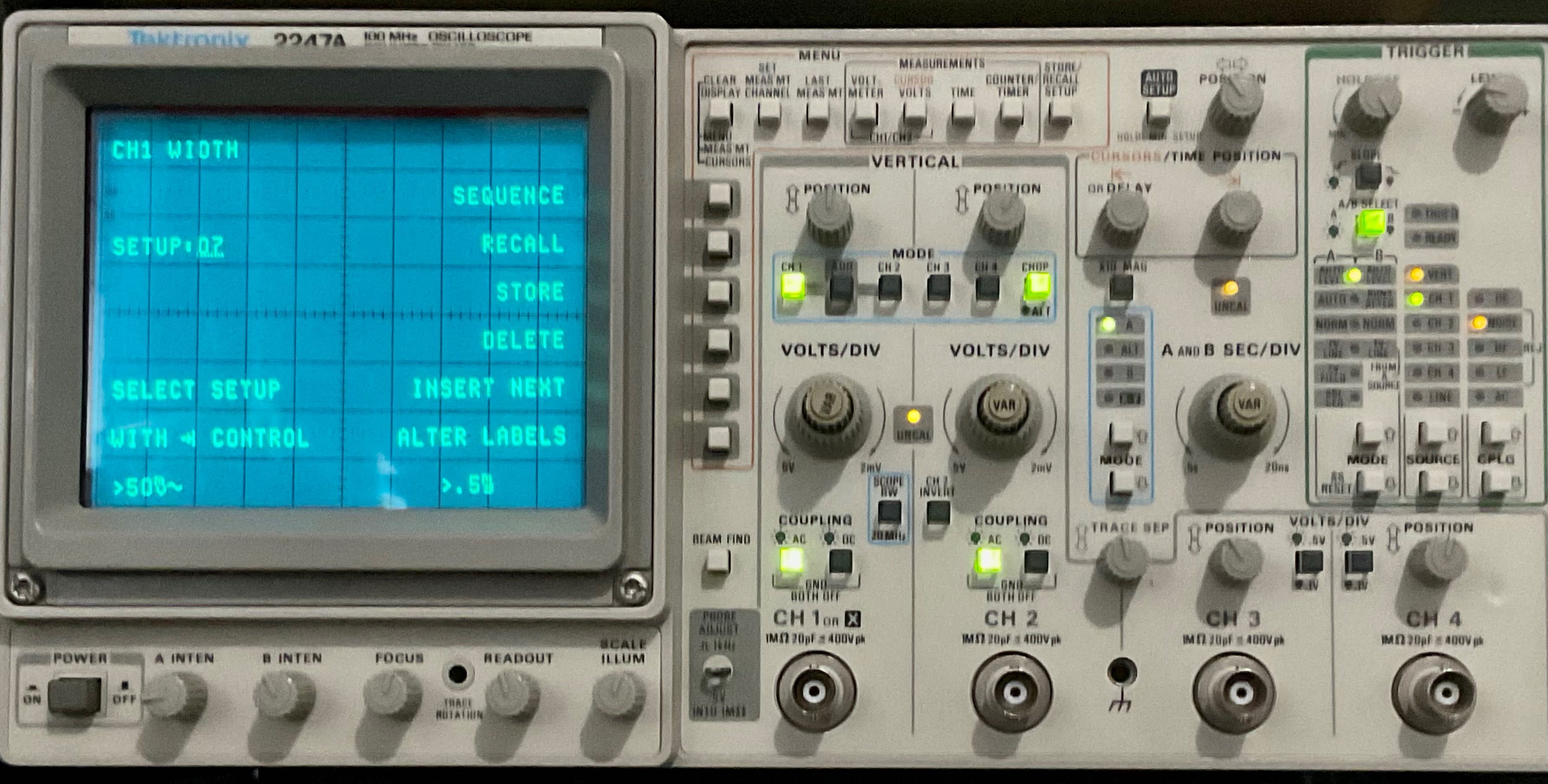Push the CH 2 AC coupling button
The height and width of the screenshot is (784, 1548).
point(988,561)
